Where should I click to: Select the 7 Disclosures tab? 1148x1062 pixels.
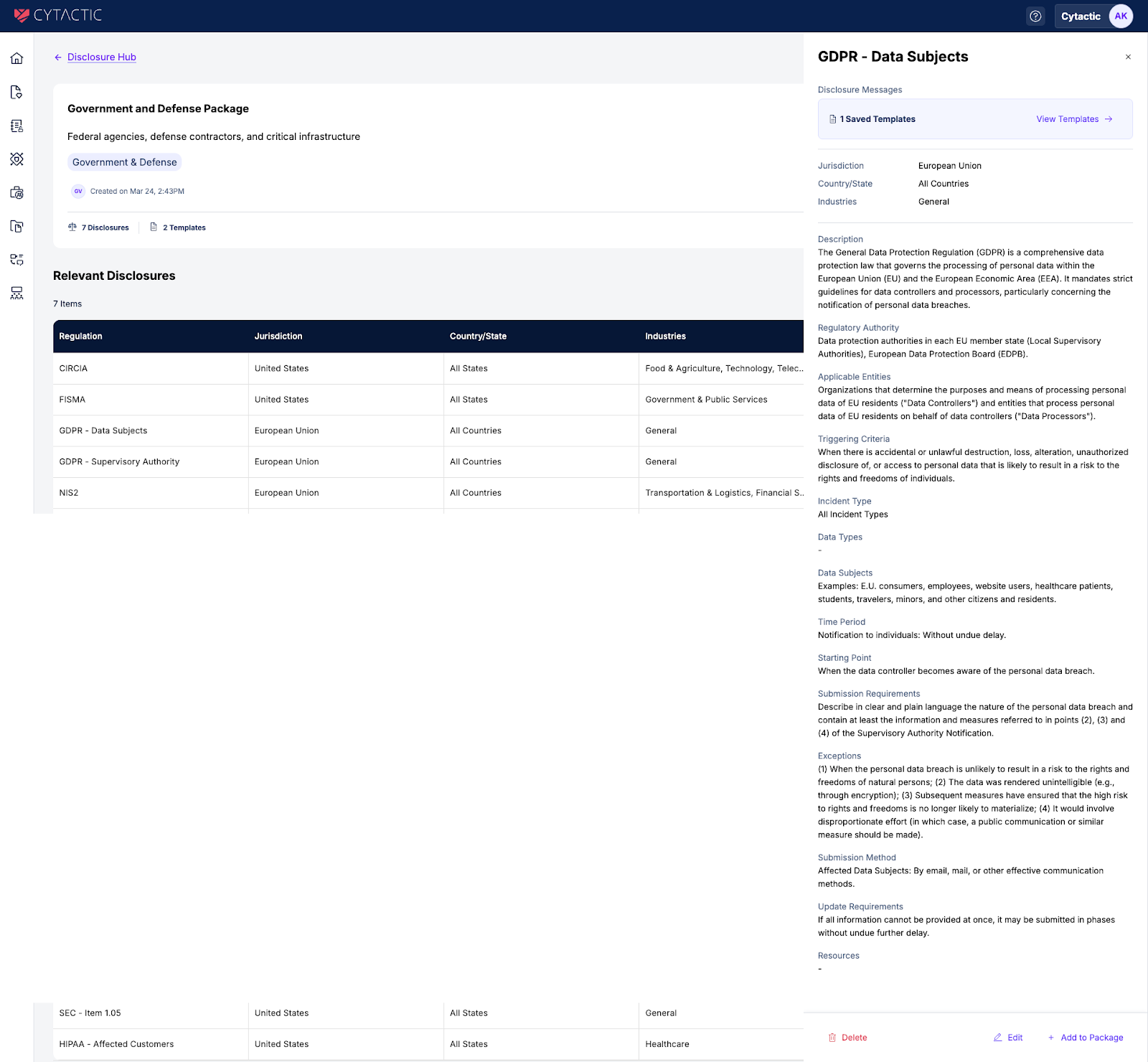pyautogui.click(x=98, y=227)
